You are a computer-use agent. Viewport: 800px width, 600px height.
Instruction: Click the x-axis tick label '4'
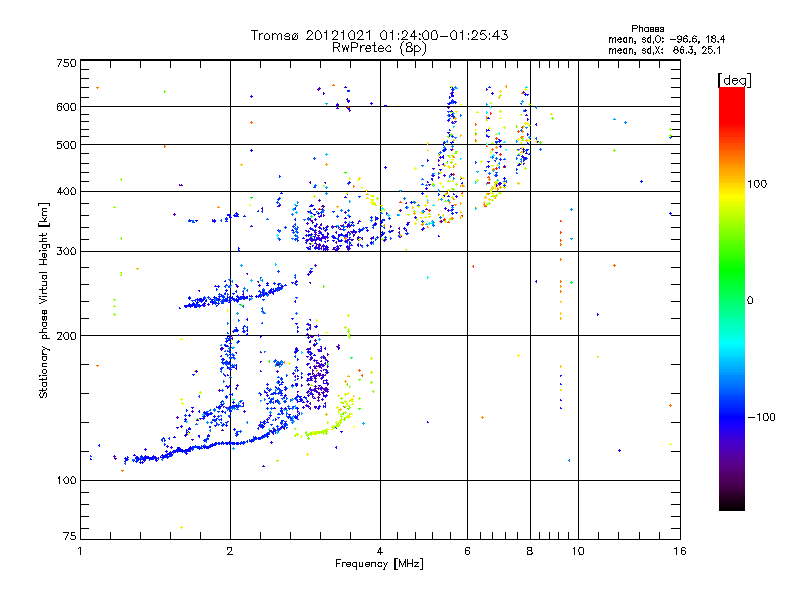tap(380, 551)
